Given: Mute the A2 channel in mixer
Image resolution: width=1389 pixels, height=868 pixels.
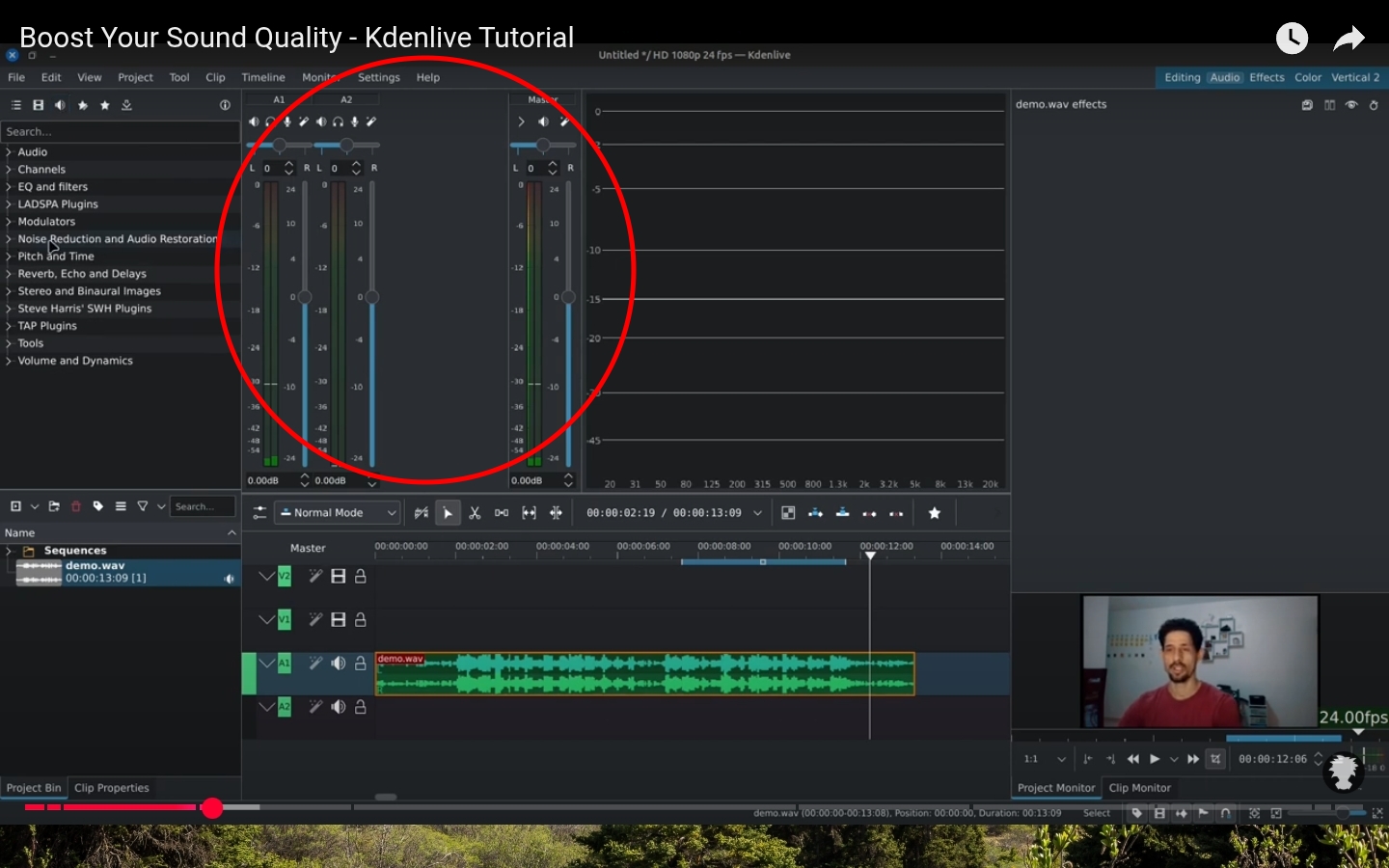Looking at the screenshot, I should point(321,122).
